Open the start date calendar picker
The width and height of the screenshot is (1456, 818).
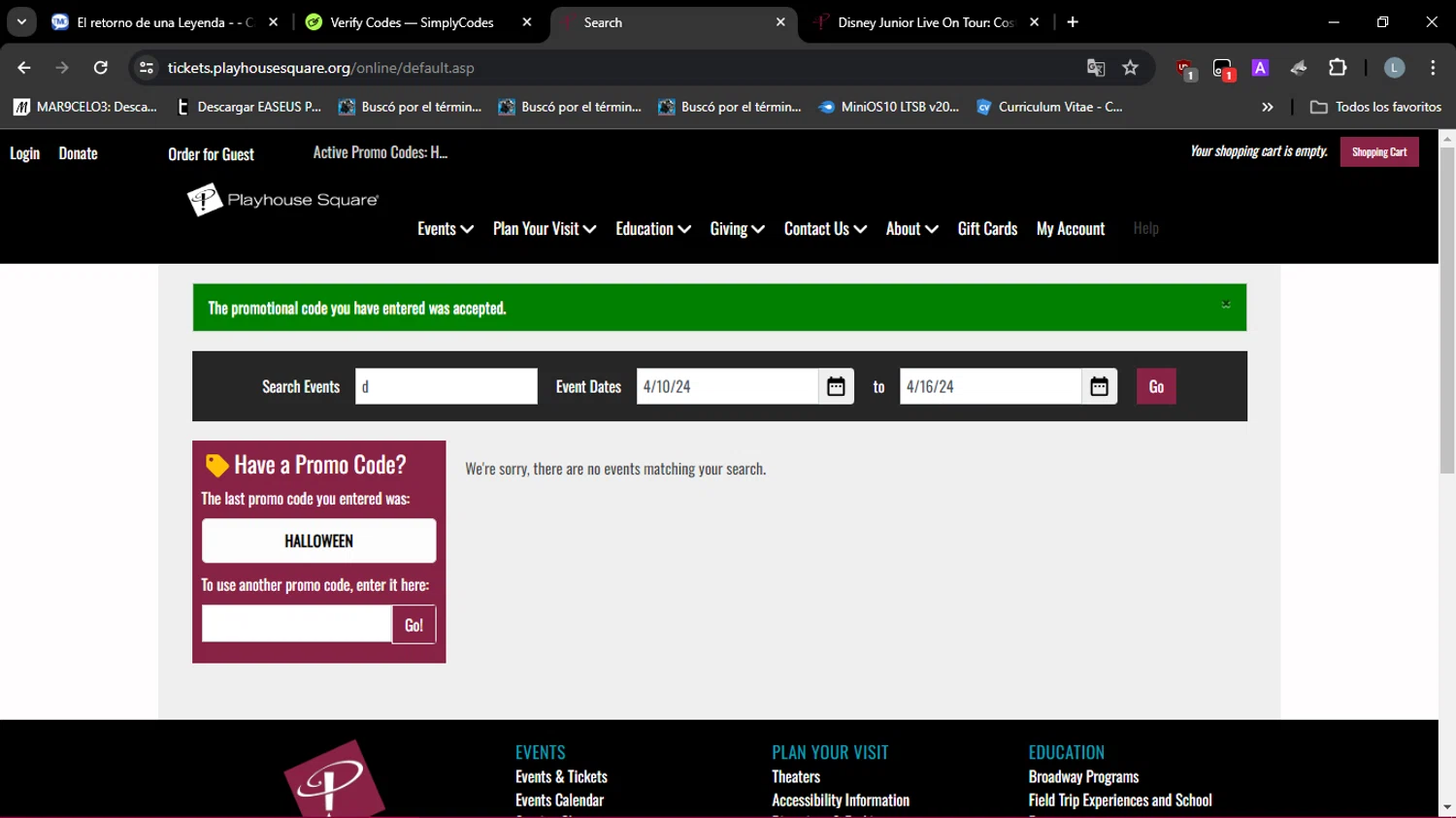pos(836,386)
